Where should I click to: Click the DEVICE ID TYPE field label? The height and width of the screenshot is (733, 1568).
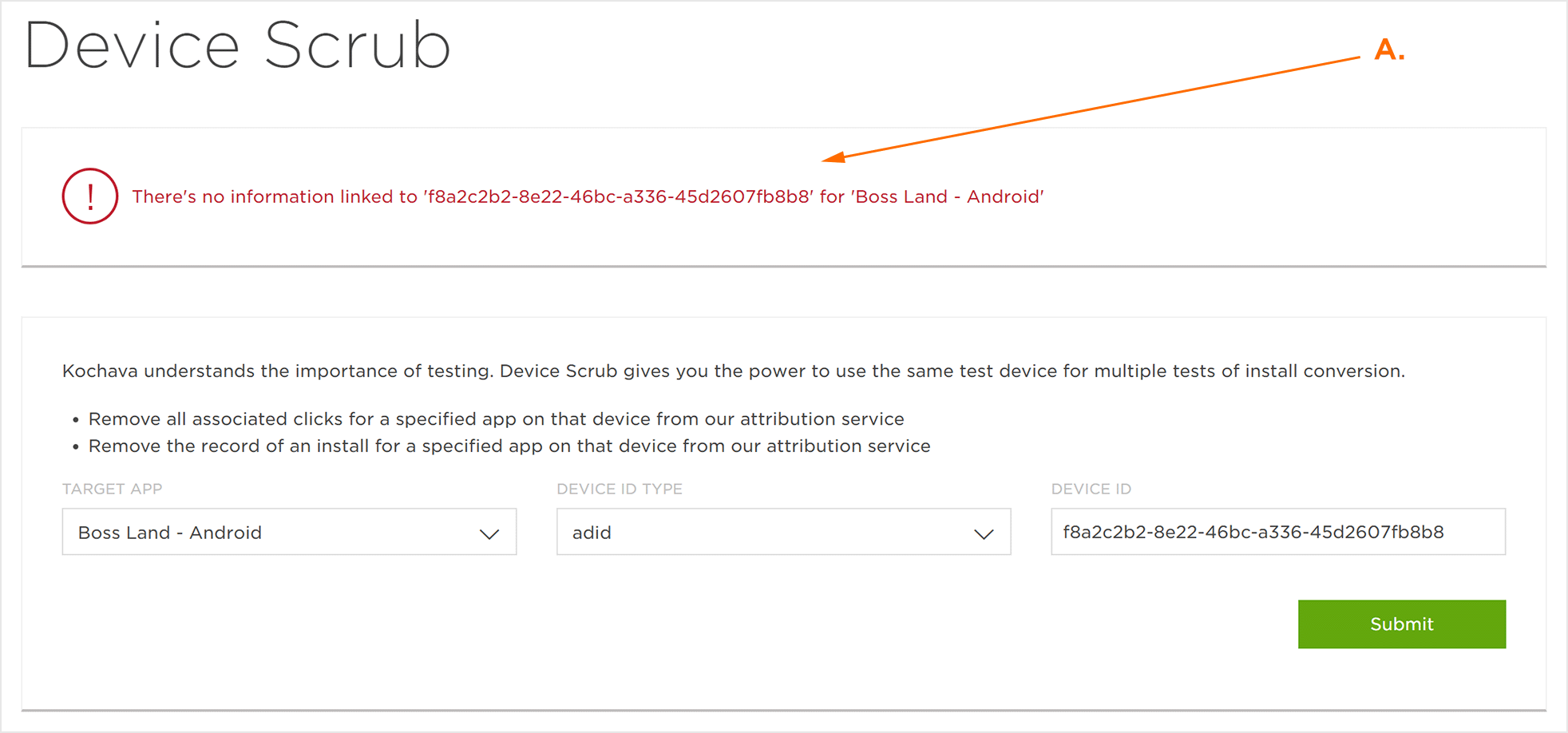pyautogui.click(x=620, y=489)
